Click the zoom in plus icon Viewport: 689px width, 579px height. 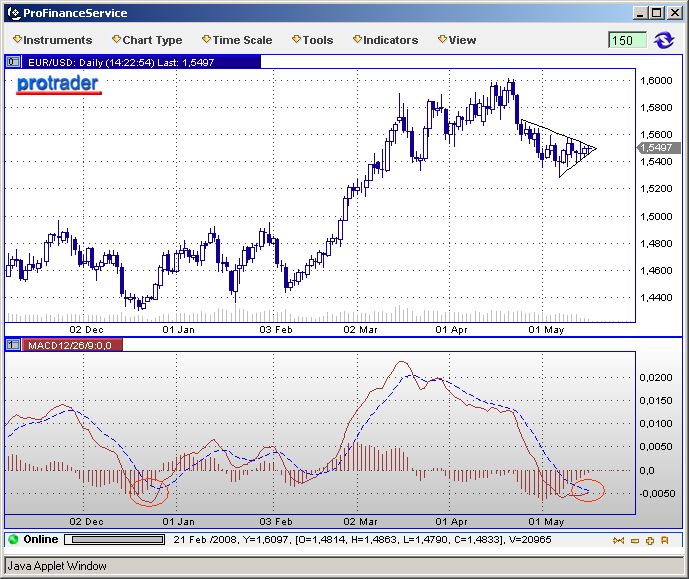650,541
